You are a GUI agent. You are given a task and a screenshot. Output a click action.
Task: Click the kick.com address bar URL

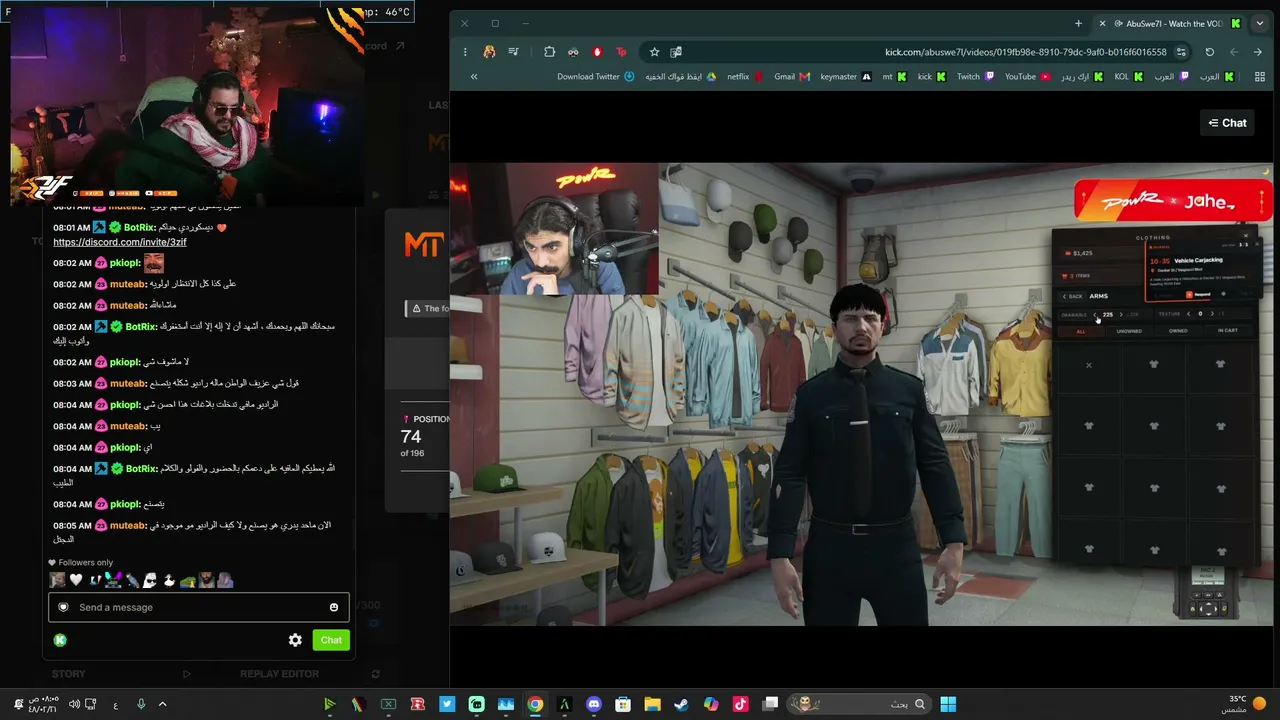1026,52
